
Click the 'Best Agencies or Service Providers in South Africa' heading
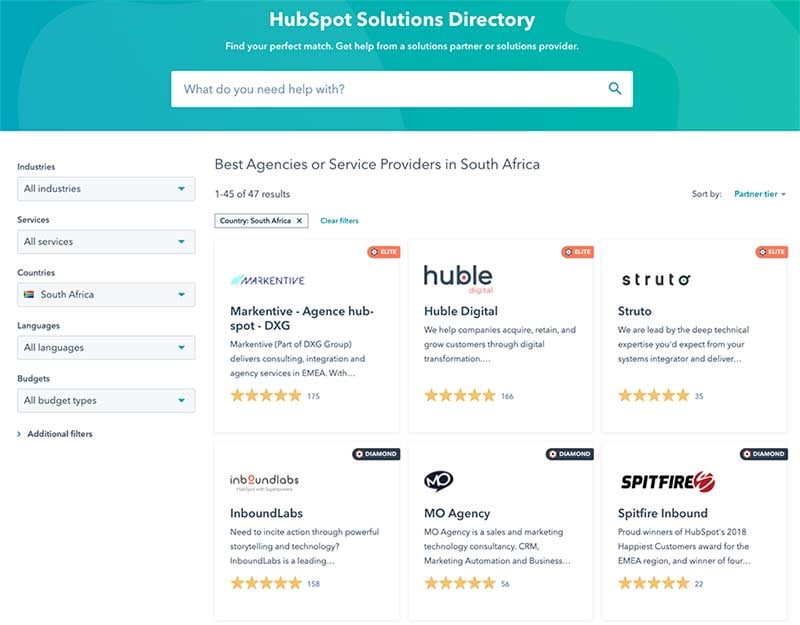click(x=377, y=164)
